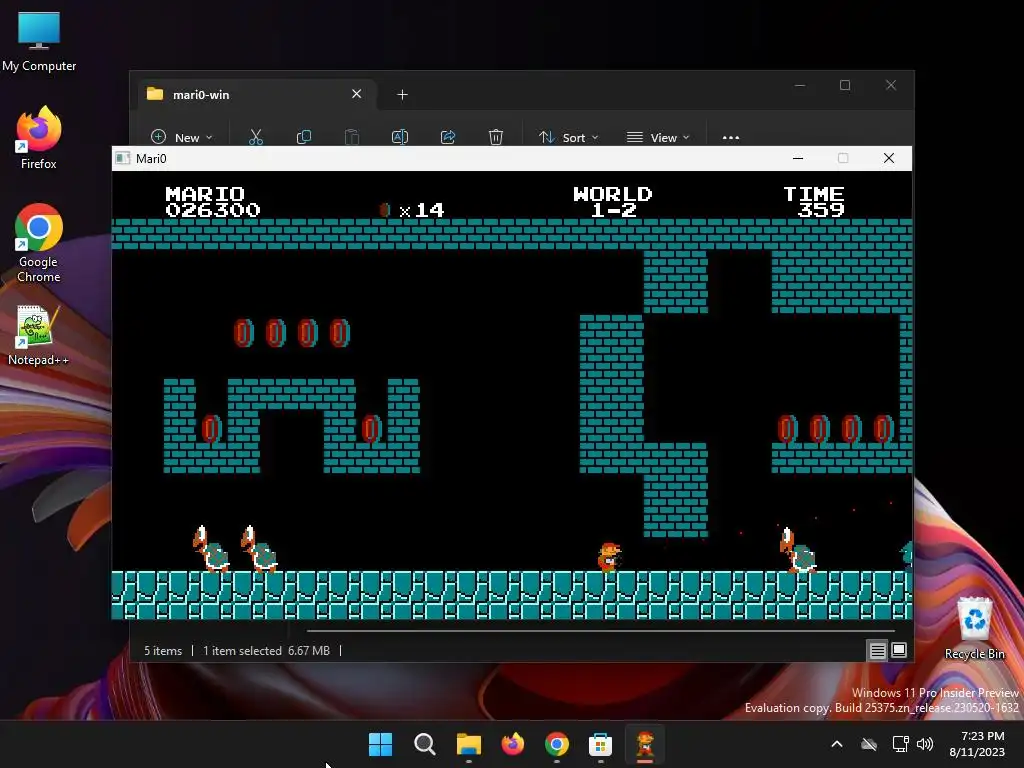Click the Paste clipboard icon in File Explorer
Screen dimensions: 1024x768
click(x=352, y=137)
